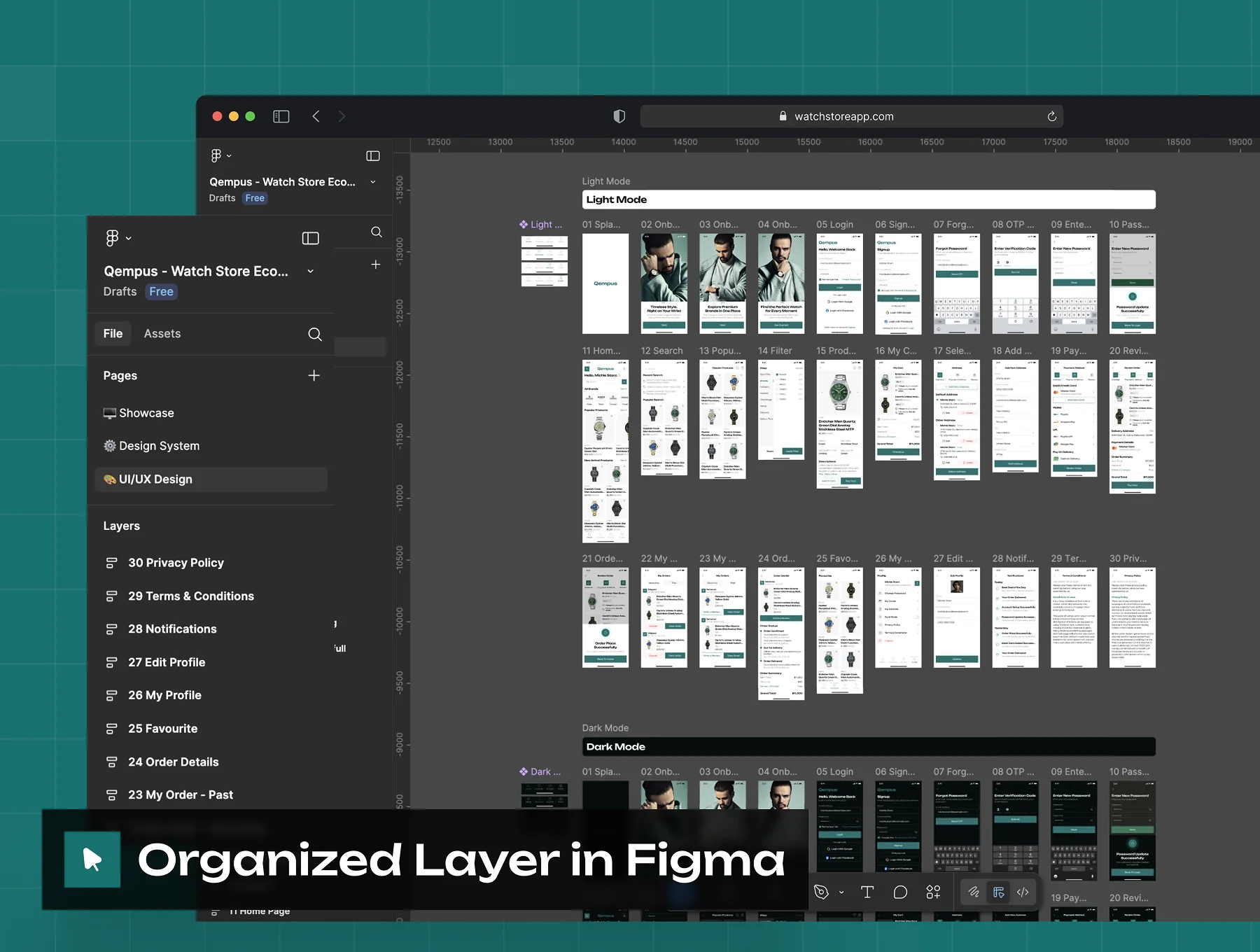The height and width of the screenshot is (952, 1260).
Task: Expand the chevron beside the back Figma logo
Action: [x=229, y=156]
